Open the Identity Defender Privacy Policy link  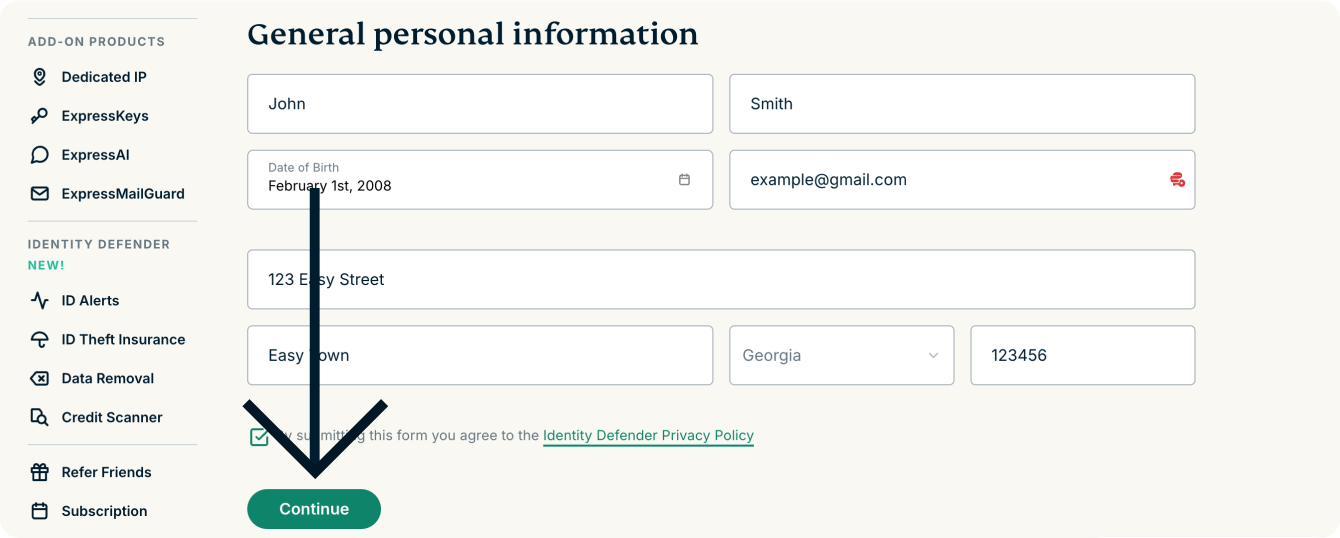[x=648, y=436]
